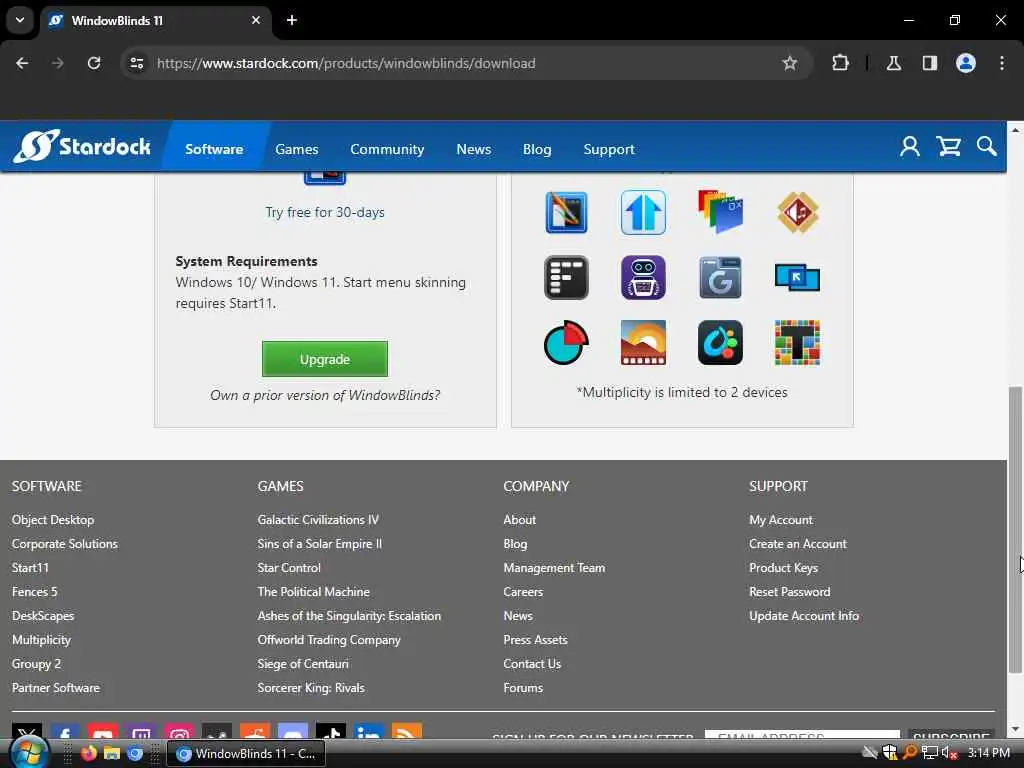Open a new browser tab
Image resolution: width=1024 pixels, height=768 pixels.
click(292, 20)
